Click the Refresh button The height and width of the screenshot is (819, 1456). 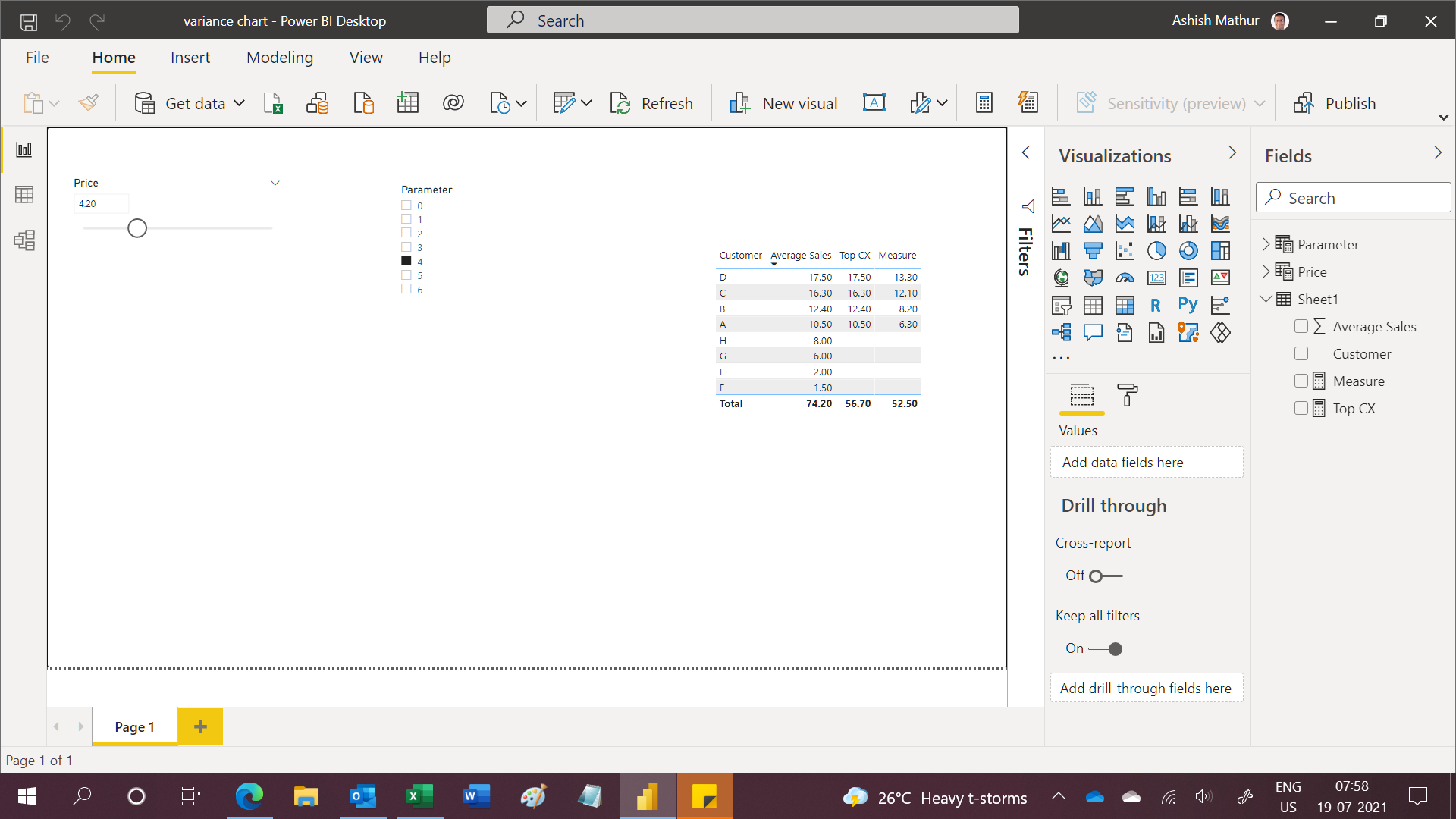tap(652, 103)
